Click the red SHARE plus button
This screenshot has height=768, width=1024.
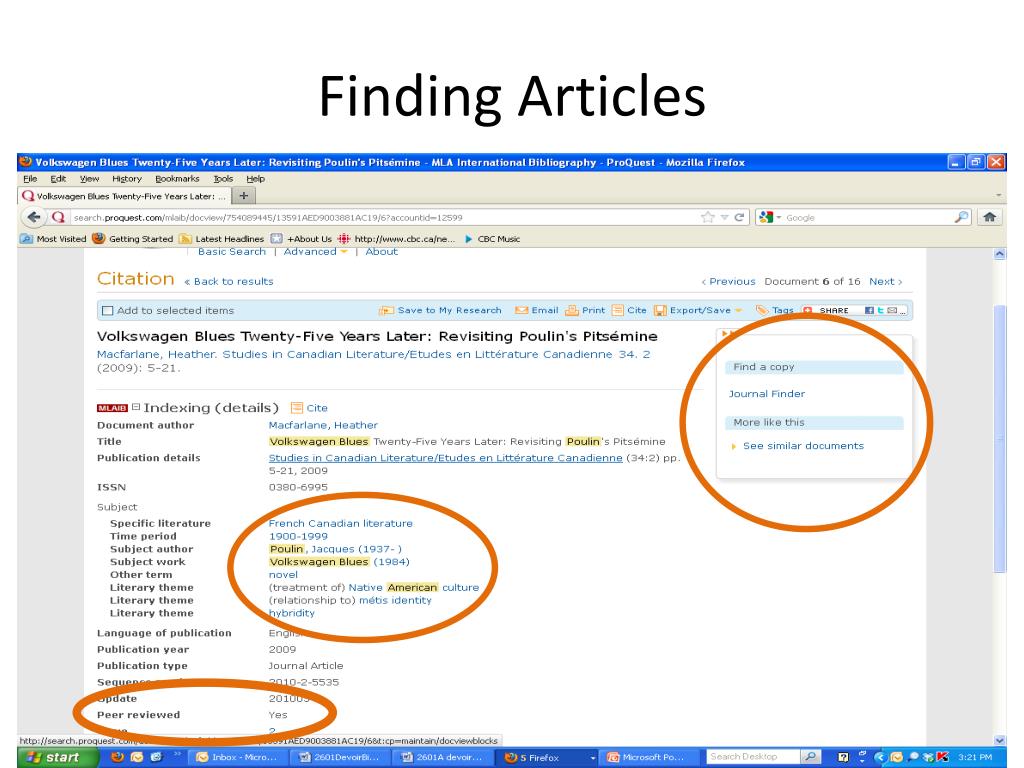(x=807, y=310)
